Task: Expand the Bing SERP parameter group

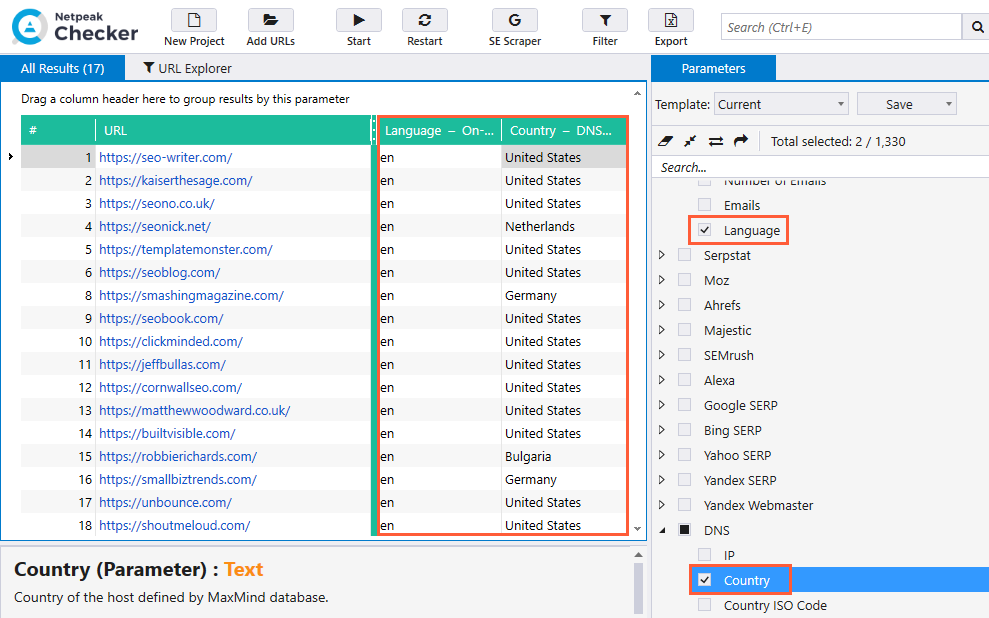Action: [662, 430]
